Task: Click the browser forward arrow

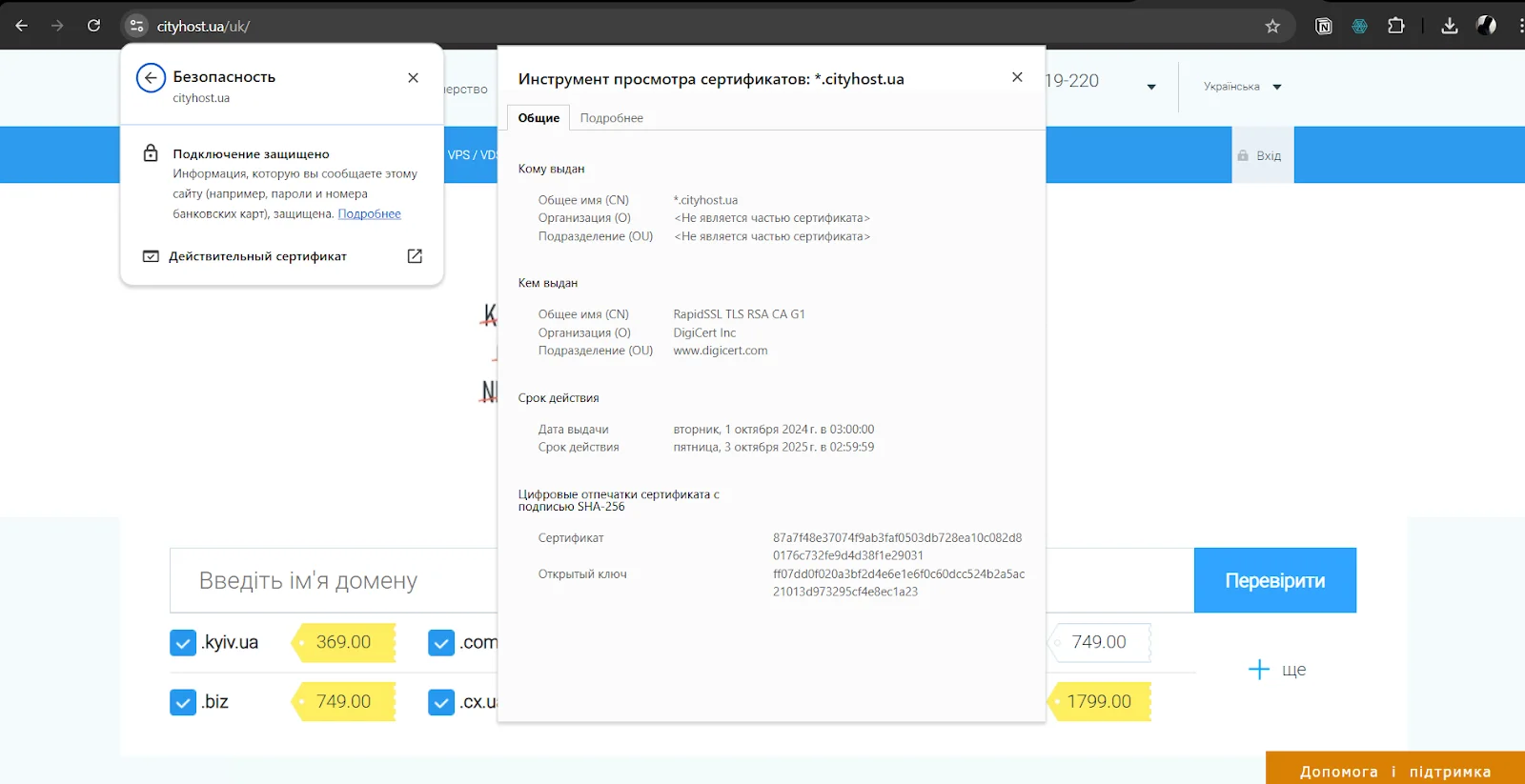Action: pyautogui.click(x=57, y=26)
